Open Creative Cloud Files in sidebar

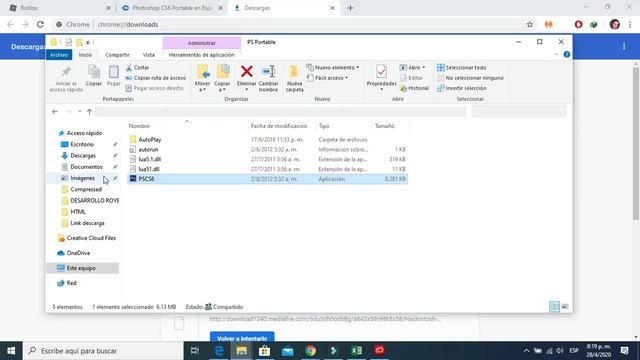(x=91, y=238)
